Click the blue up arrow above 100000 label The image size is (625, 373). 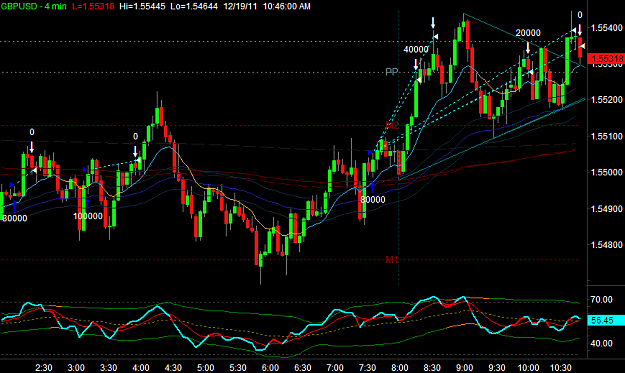(87, 202)
